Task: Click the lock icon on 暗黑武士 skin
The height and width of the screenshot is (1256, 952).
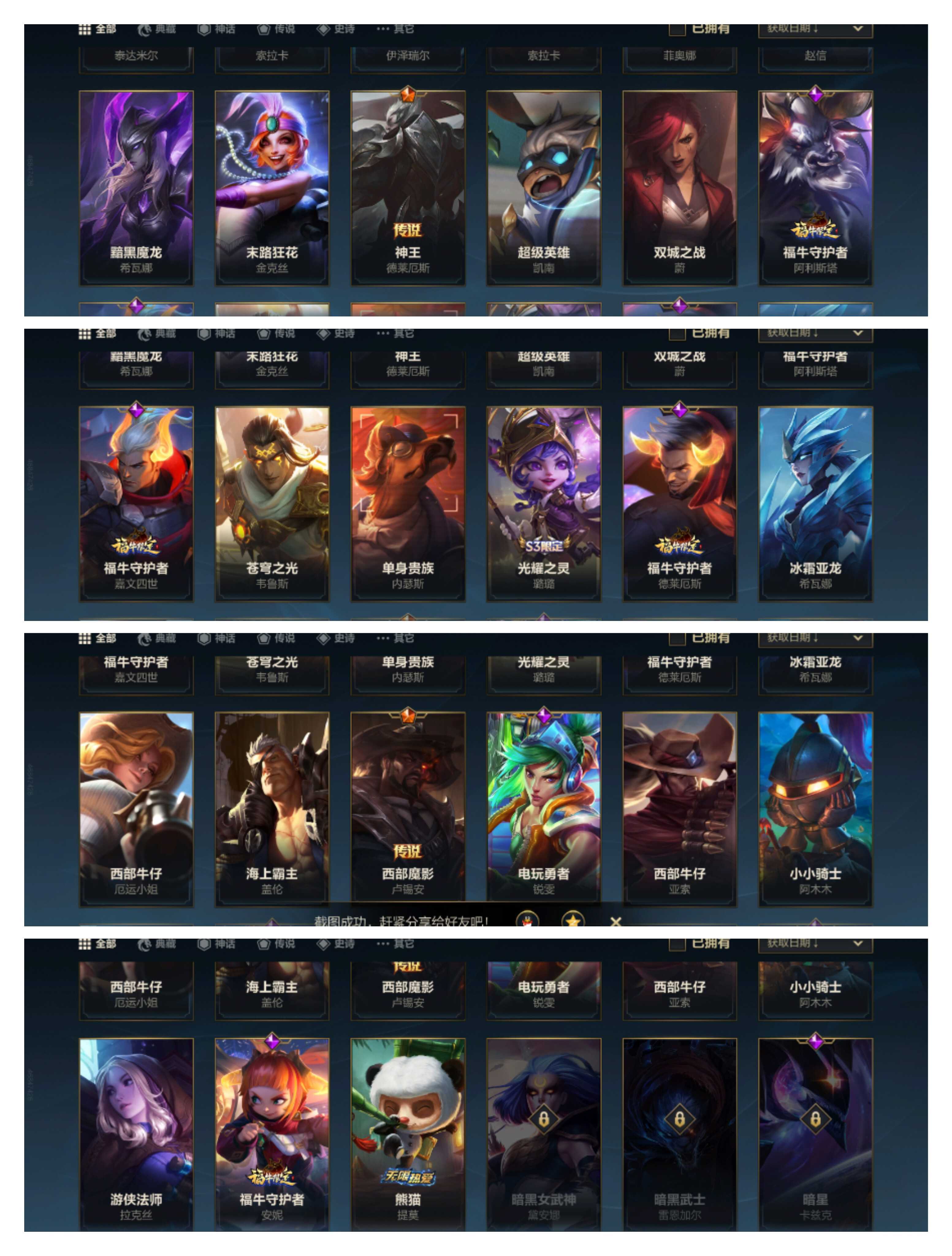Action: (x=679, y=1119)
